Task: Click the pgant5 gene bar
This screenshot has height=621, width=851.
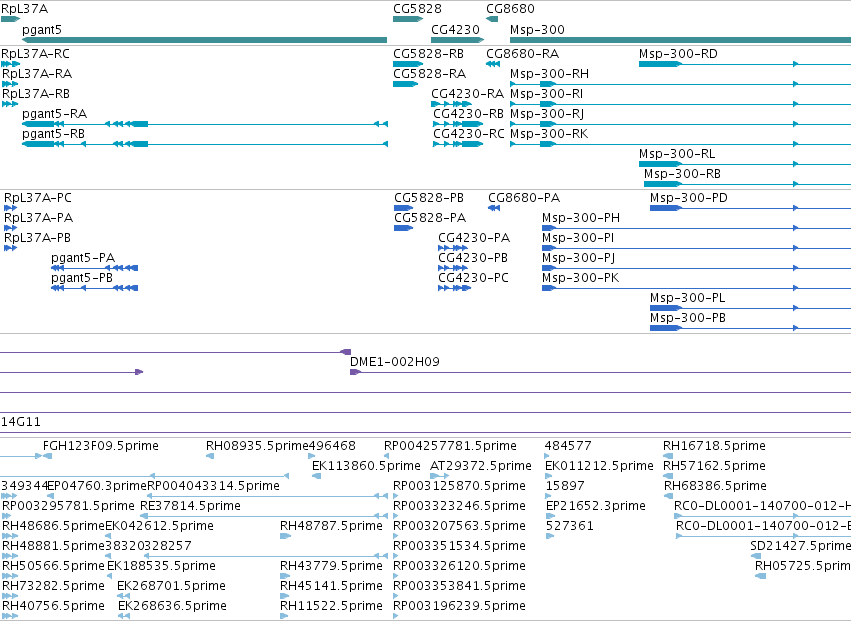Action: (204, 40)
